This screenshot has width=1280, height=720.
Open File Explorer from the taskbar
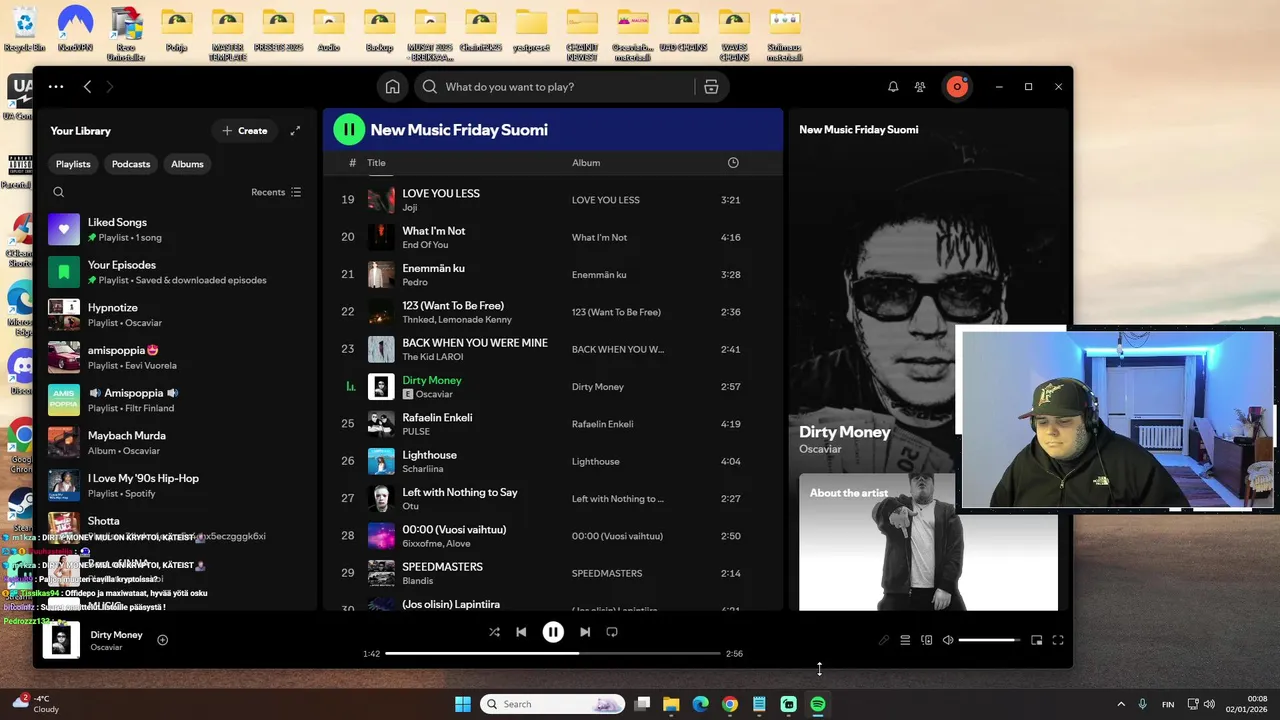(x=671, y=704)
